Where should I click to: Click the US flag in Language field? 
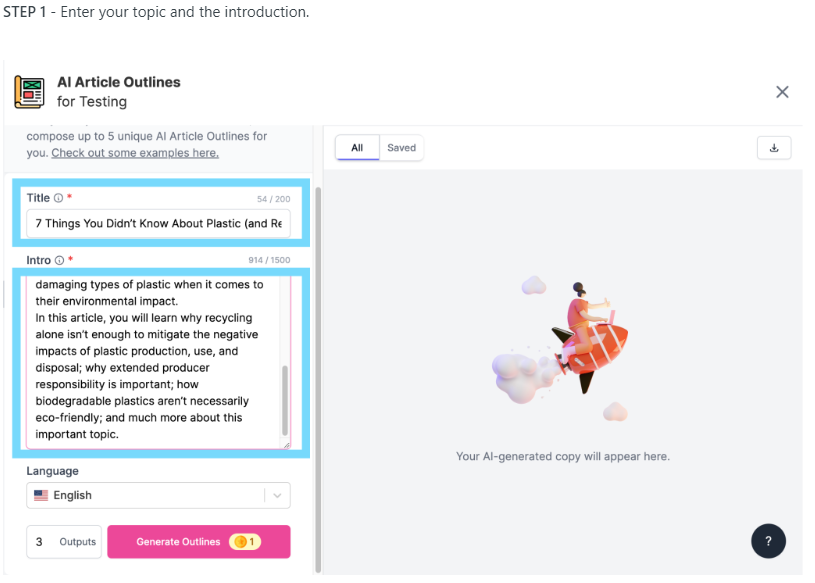point(41,495)
